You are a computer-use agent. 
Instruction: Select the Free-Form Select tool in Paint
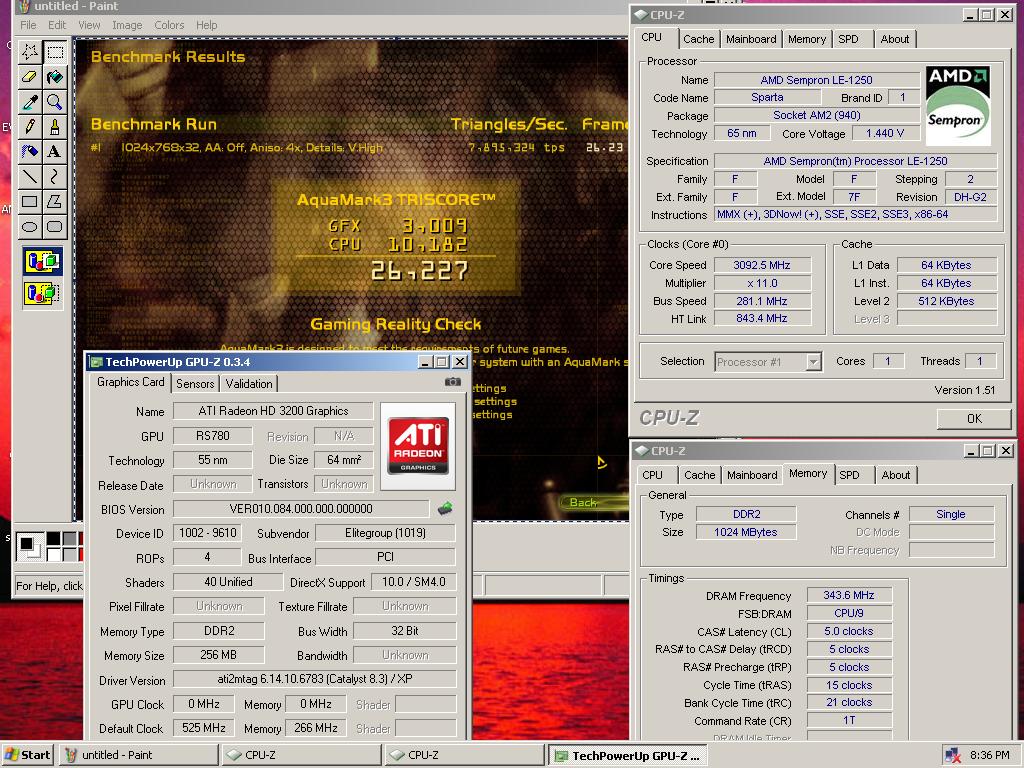pyautogui.click(x=30, y=52)
